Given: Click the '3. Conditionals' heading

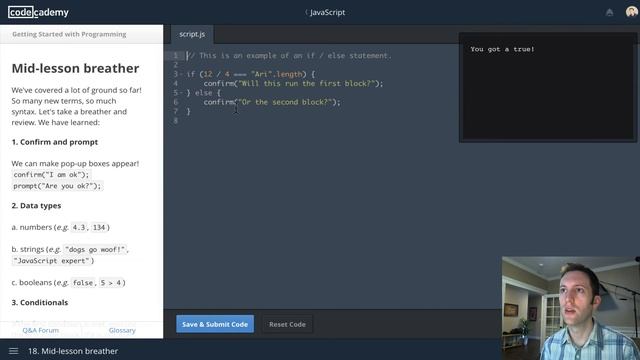Looking at the screenshot, I should [40, 302].
